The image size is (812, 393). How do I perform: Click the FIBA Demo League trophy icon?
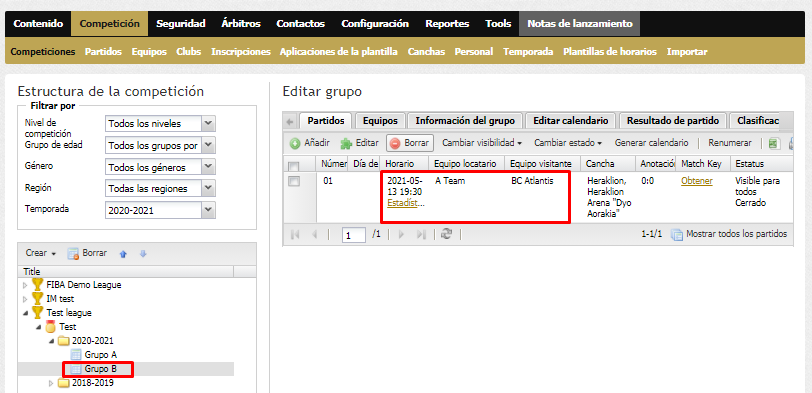coord(37,284)
